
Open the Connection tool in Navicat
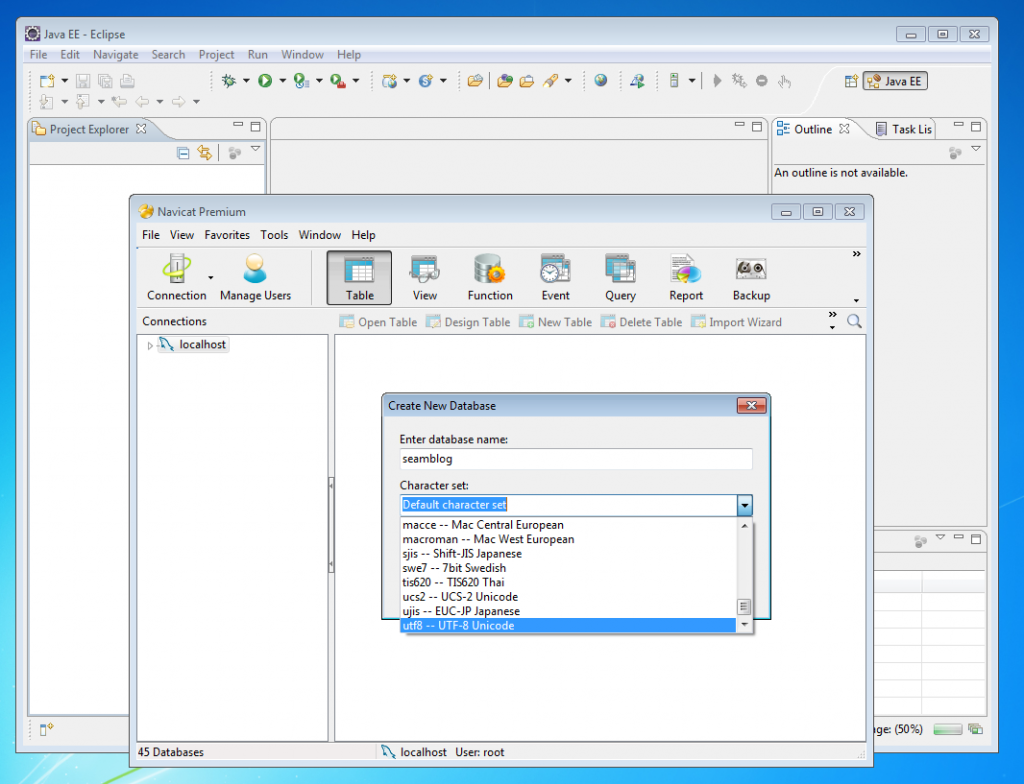point(176,278)
